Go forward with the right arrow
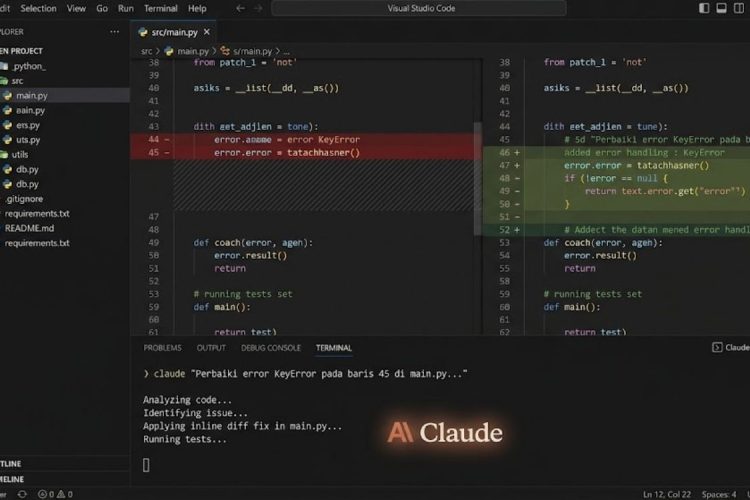Viewport: 750px width, 500px height. [258, 9]
